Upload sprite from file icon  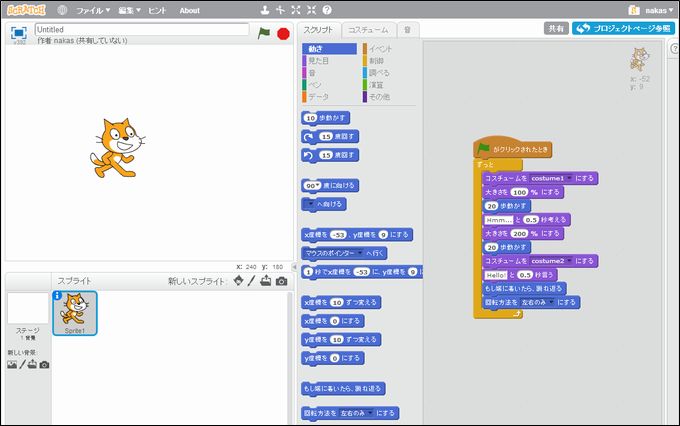pyautogui.click(x=266, y=281)
